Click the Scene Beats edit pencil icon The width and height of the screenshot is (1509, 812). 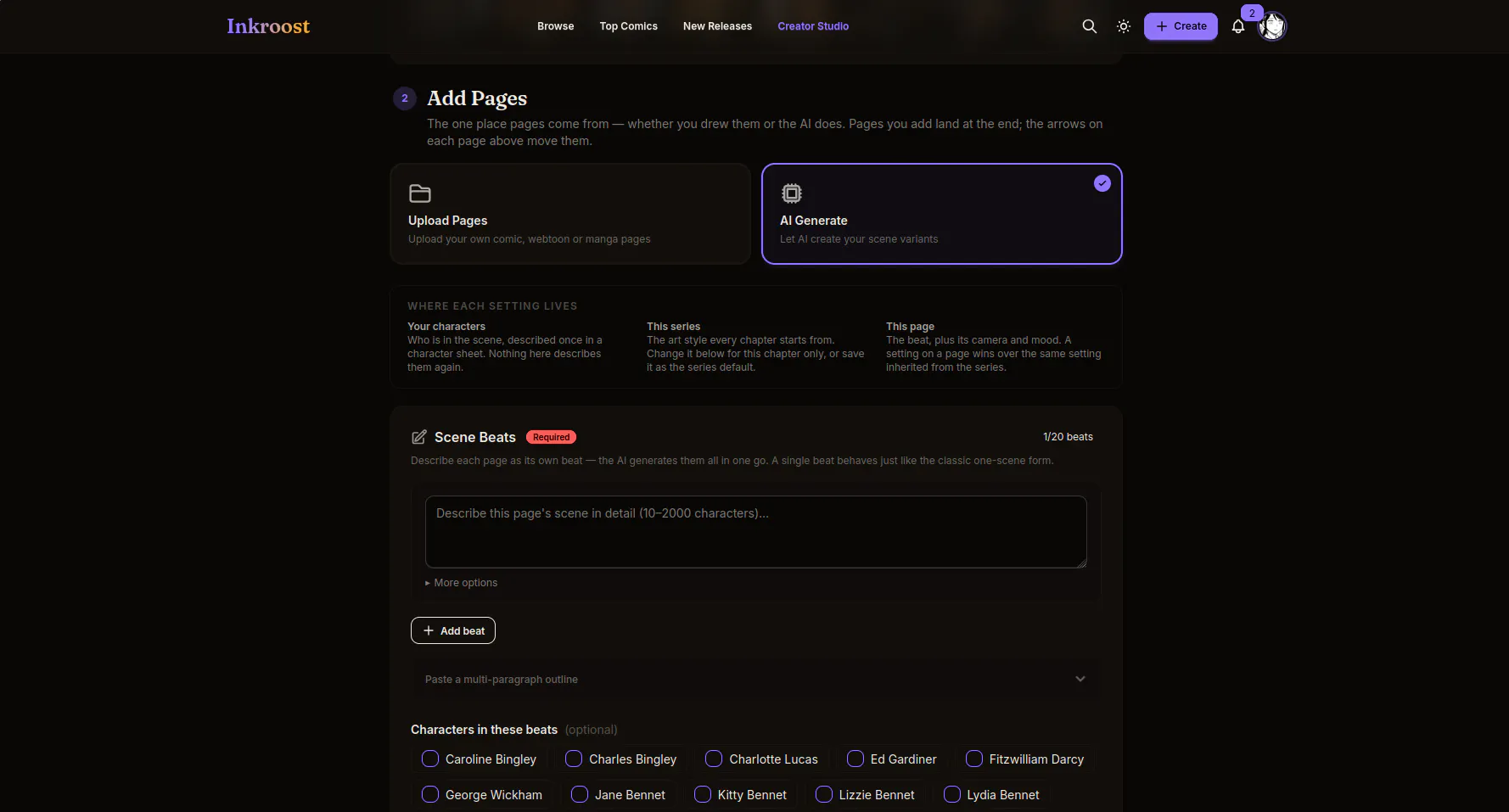[419, 437]
